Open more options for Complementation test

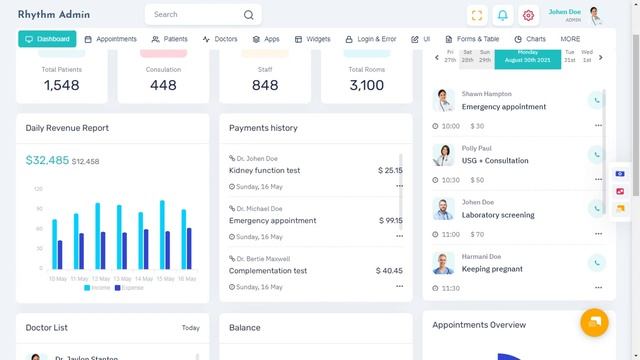click(x=399, y=287)
